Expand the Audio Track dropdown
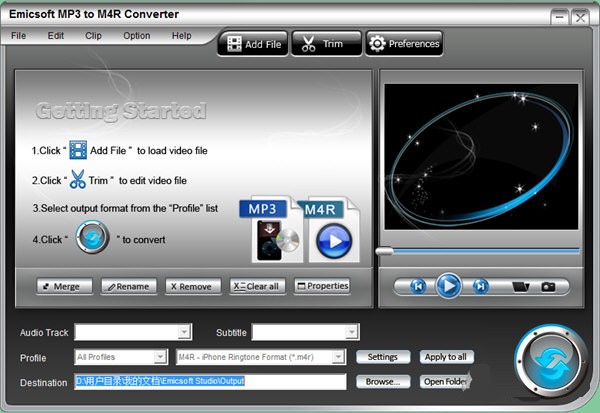 184,332
